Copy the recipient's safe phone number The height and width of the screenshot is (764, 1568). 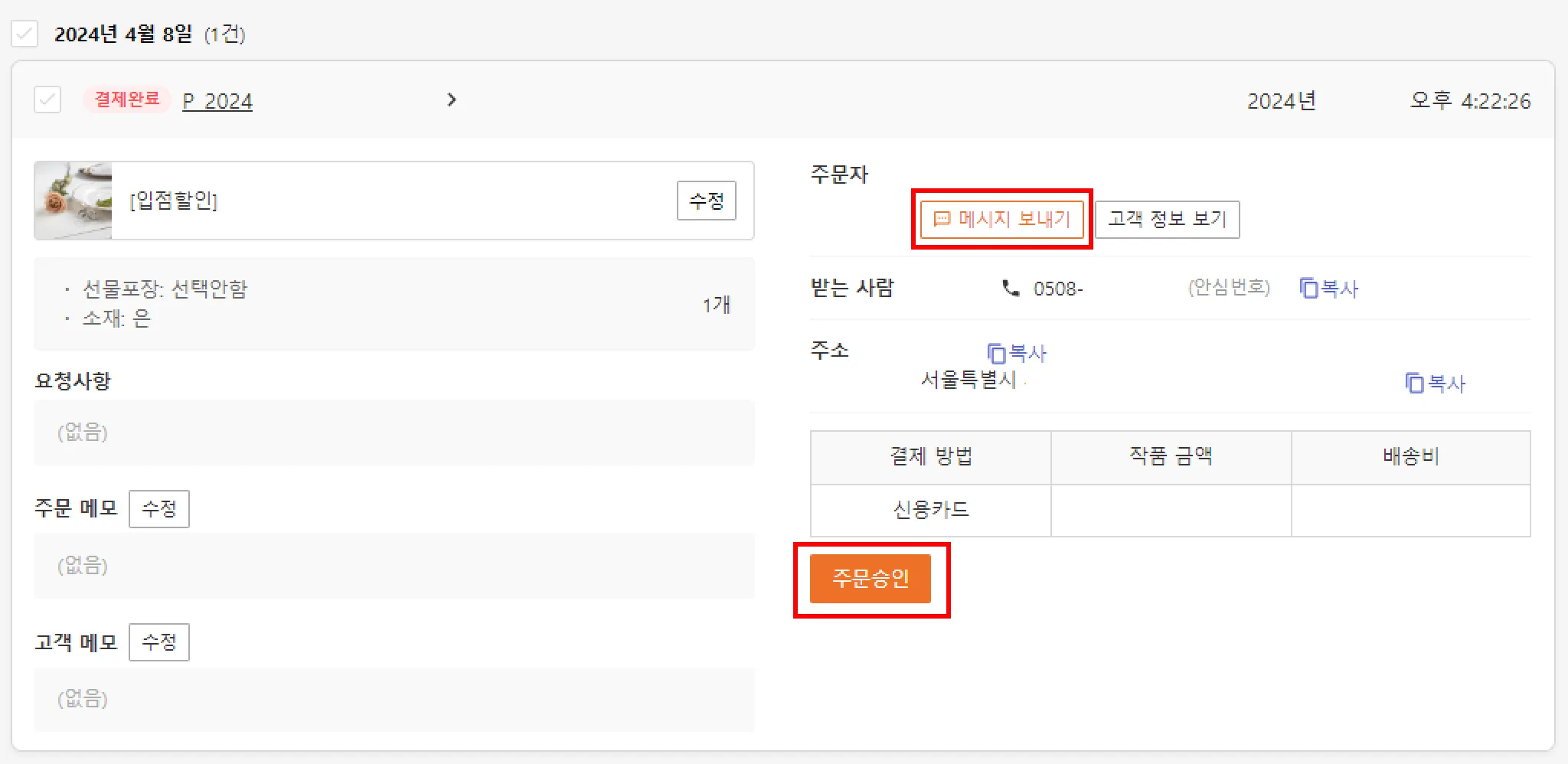[1329, 289]
